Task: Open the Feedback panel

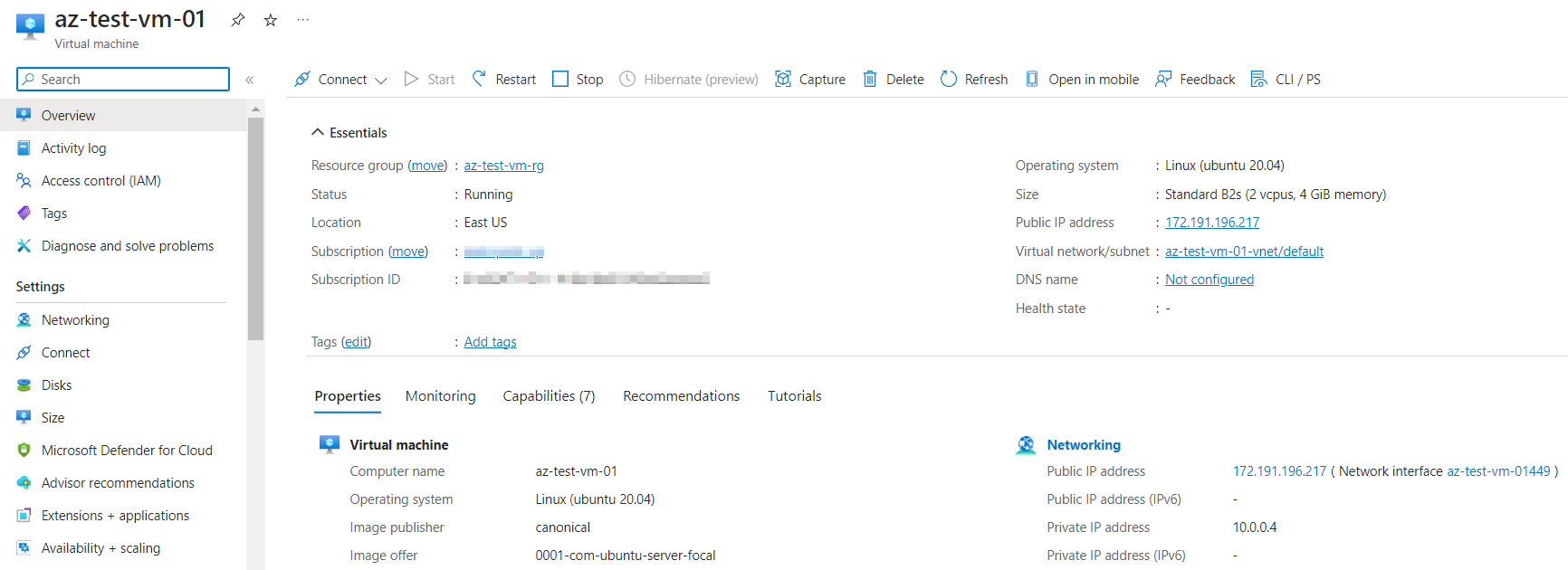Action: pyautogui.click(x=1195, y=80)
